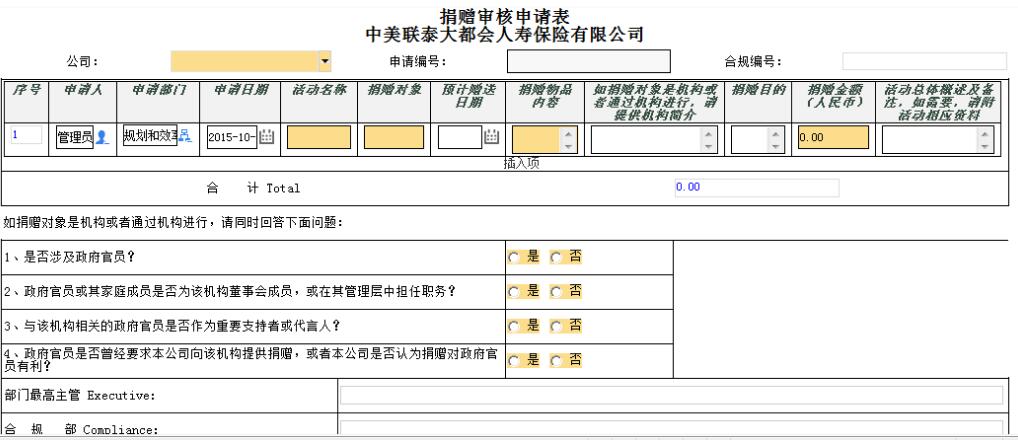Click the 捐赠对象 yellow input field
This screenshot has width=1018, height=445.
394,137
